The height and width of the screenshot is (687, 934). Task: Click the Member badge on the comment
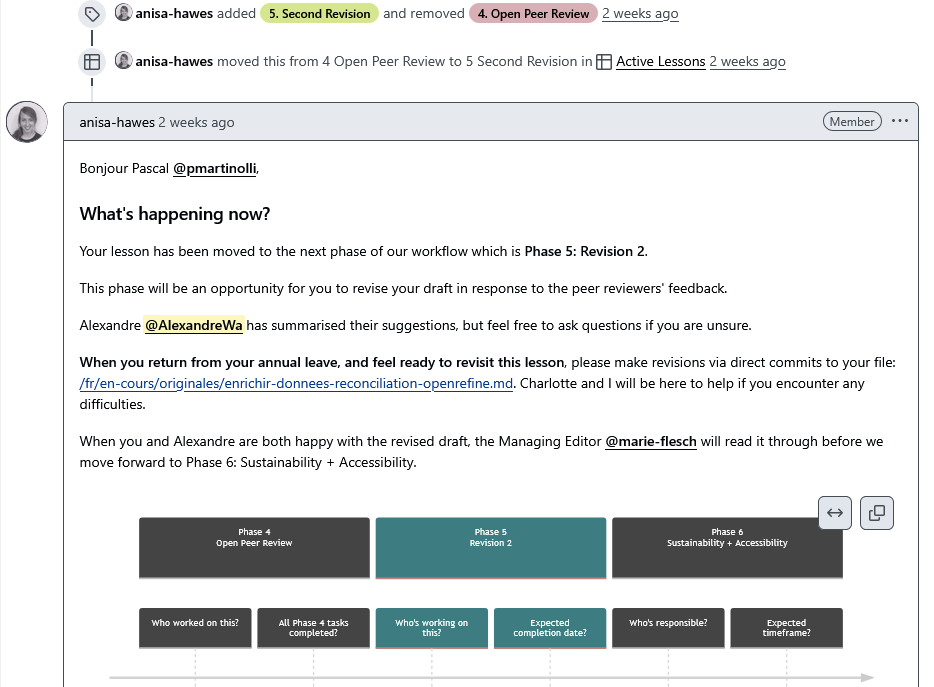coord(852,122)
